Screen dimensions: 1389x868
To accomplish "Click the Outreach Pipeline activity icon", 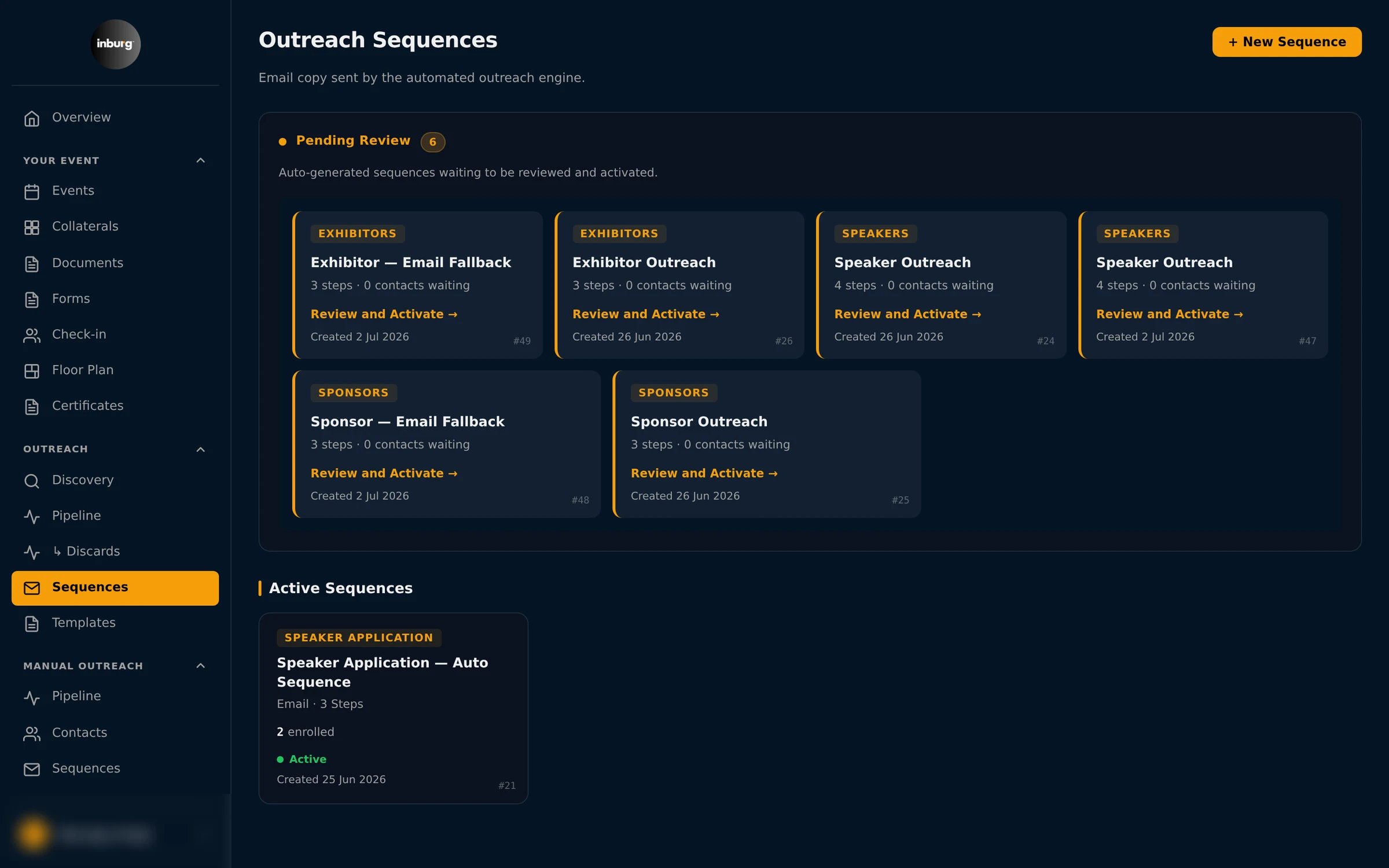I will (x=32, y=516).
